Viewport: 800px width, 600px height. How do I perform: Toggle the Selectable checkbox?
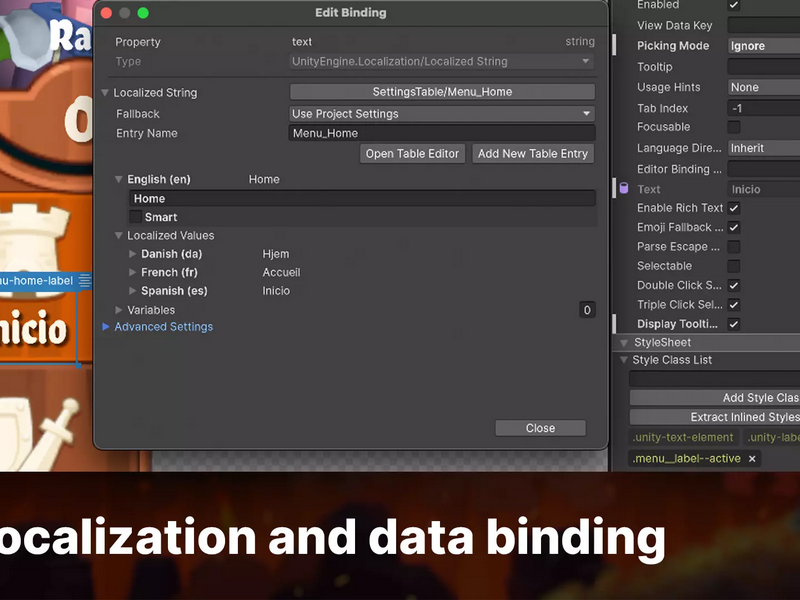tap(734, 266)
